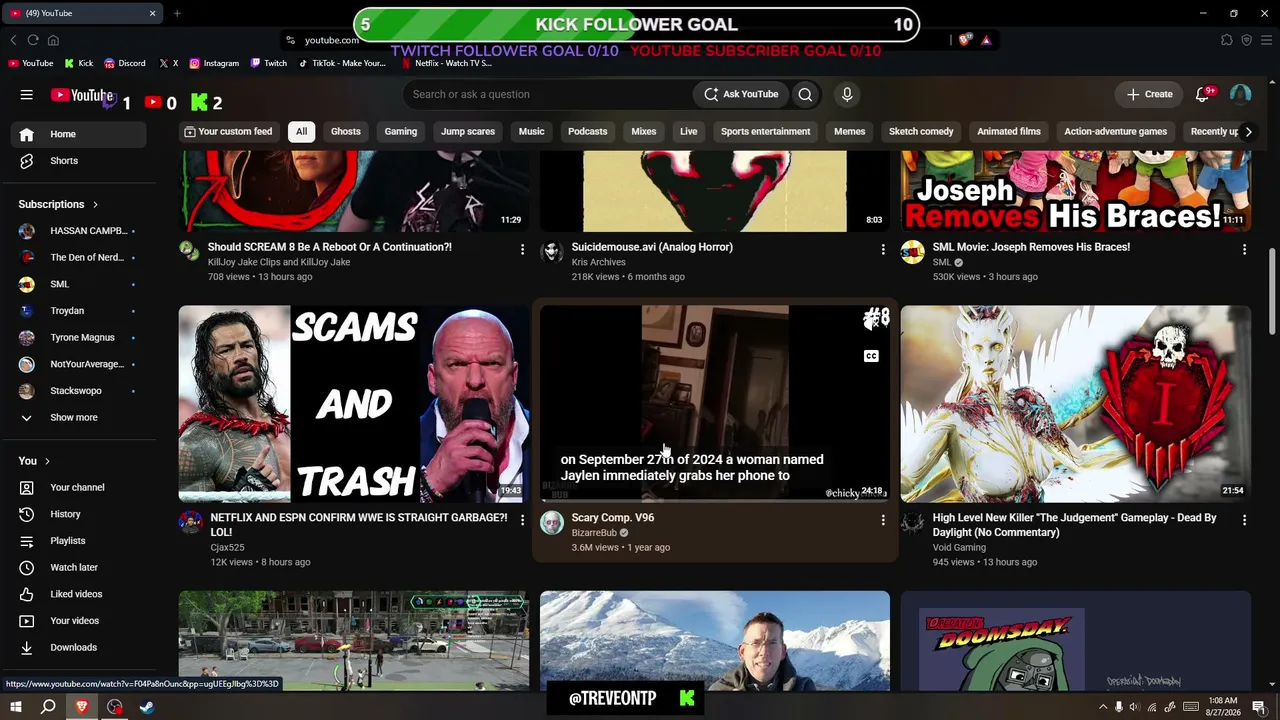Viewport: 1280px width, 720px height.
Task: Toggle closed captions on Scary Comp preview
Action: 871,356
